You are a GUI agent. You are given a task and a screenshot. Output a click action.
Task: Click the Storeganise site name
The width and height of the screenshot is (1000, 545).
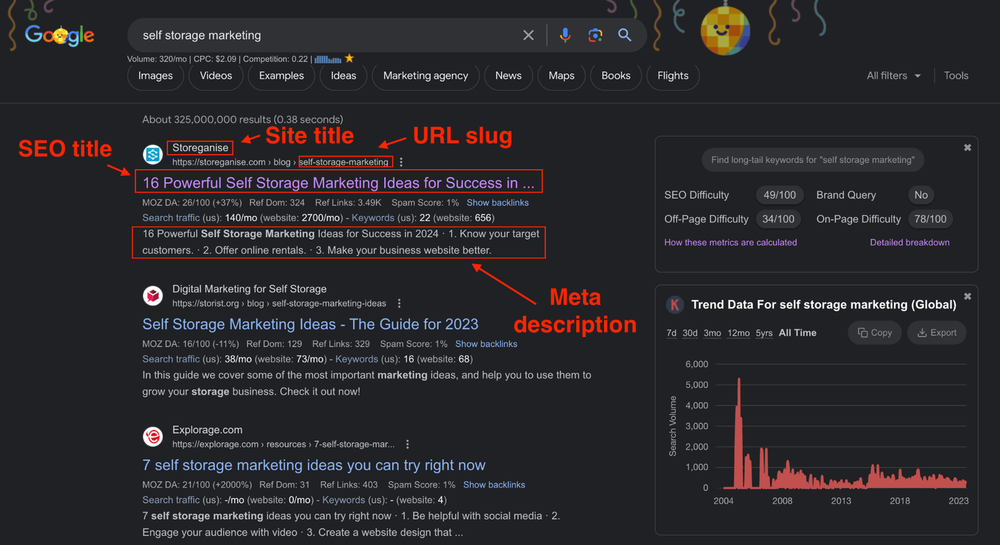click(200, 147)
